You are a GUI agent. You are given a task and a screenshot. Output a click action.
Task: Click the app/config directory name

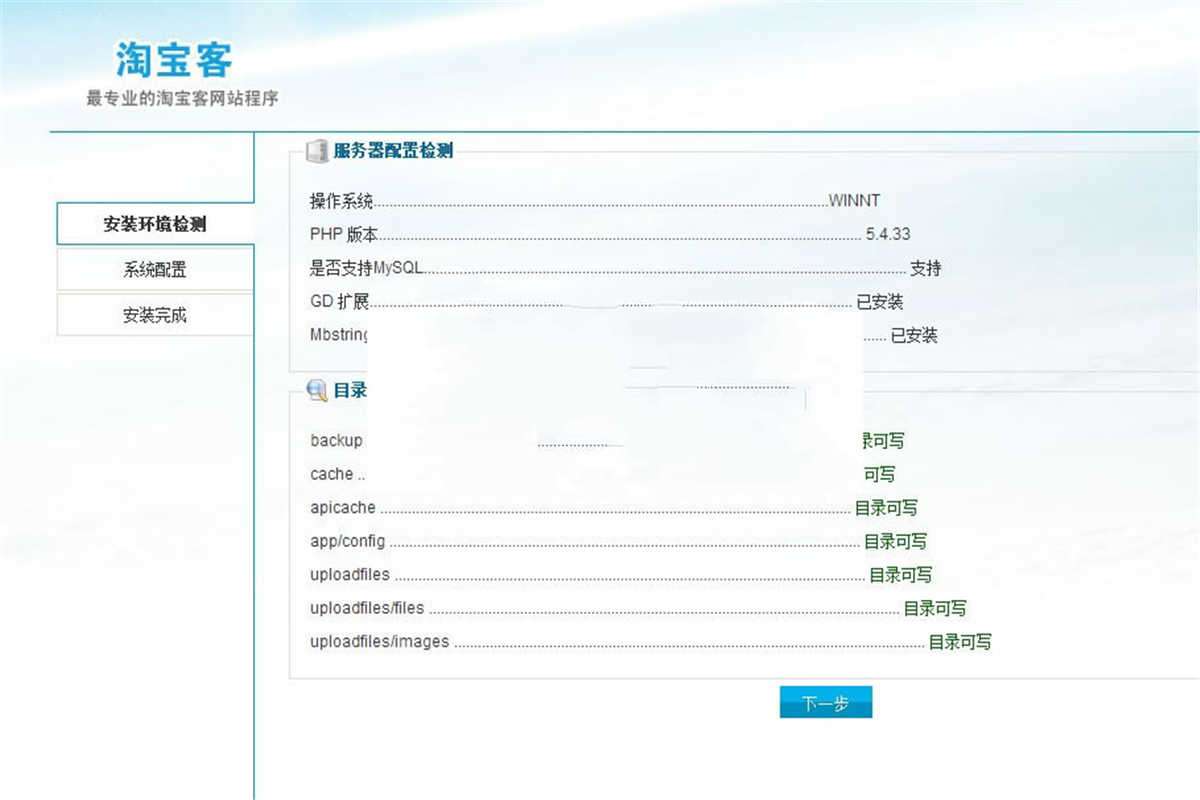click(347, 541)
